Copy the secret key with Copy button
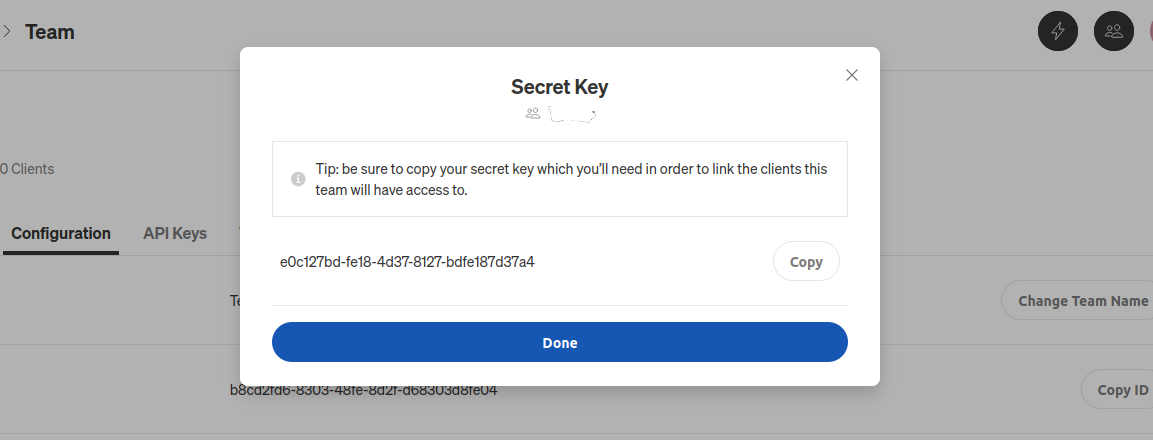This screenshot has width=1153, height=440. pos(806,261)
